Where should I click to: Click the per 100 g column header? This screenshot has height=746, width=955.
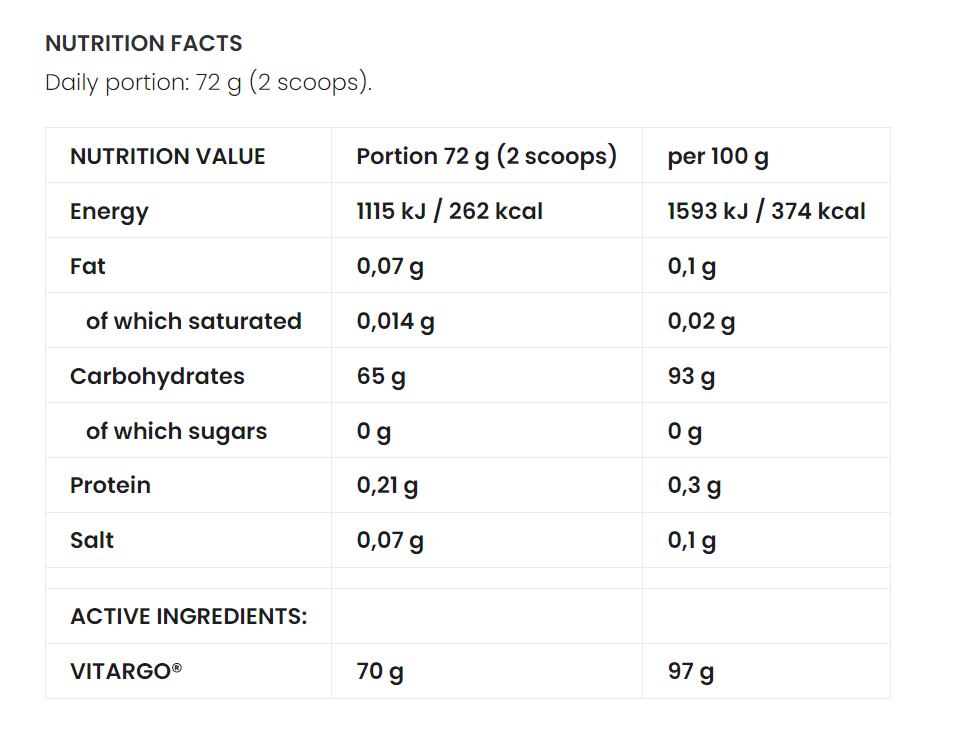click(x=718, y=157)
